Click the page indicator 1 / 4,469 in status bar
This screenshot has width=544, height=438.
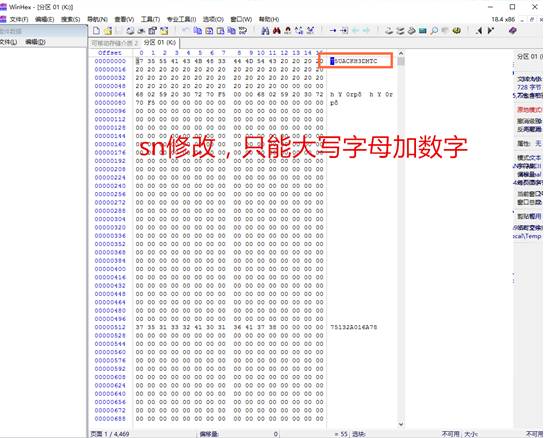click(110, 434)
